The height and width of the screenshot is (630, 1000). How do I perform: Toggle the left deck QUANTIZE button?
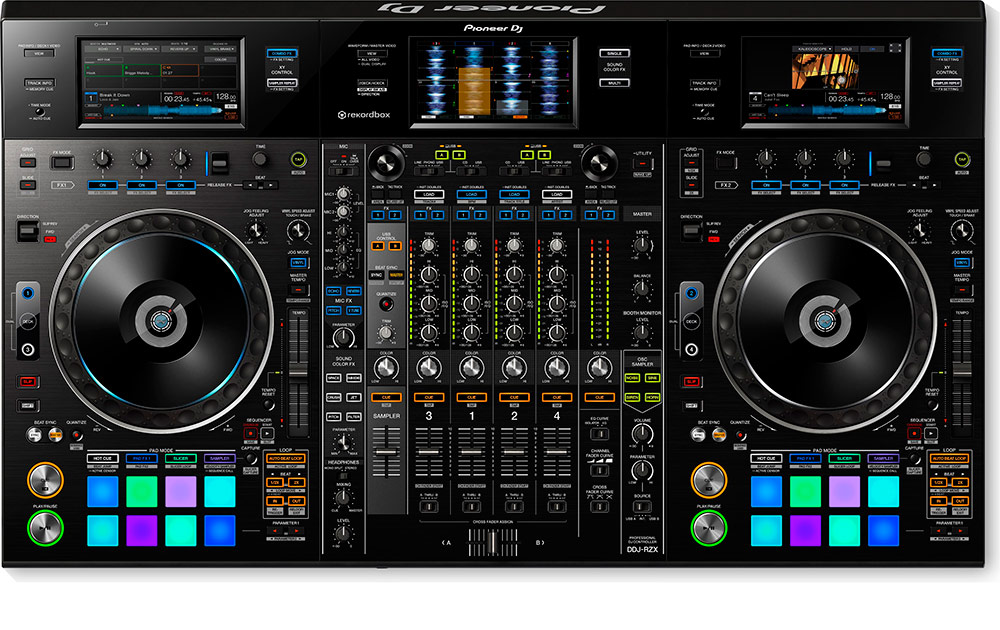click(76, 437)
